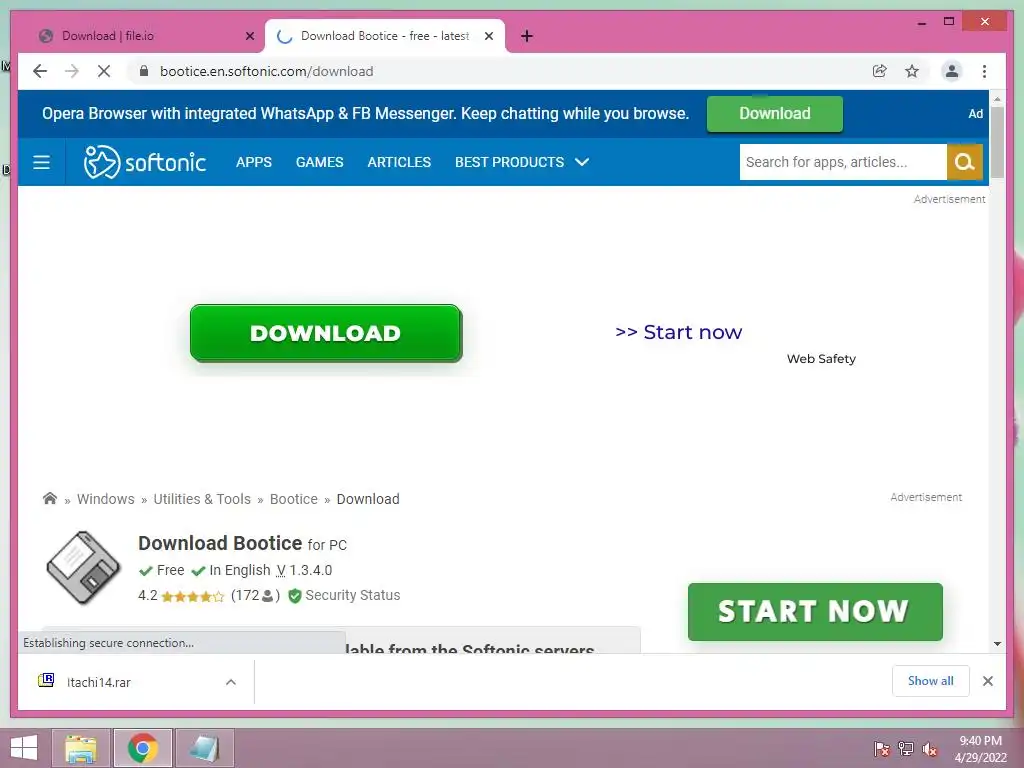The image size is (1024, 768).
Task: Open a new tab
Action: pyautogui.click(x=526, y=36)
